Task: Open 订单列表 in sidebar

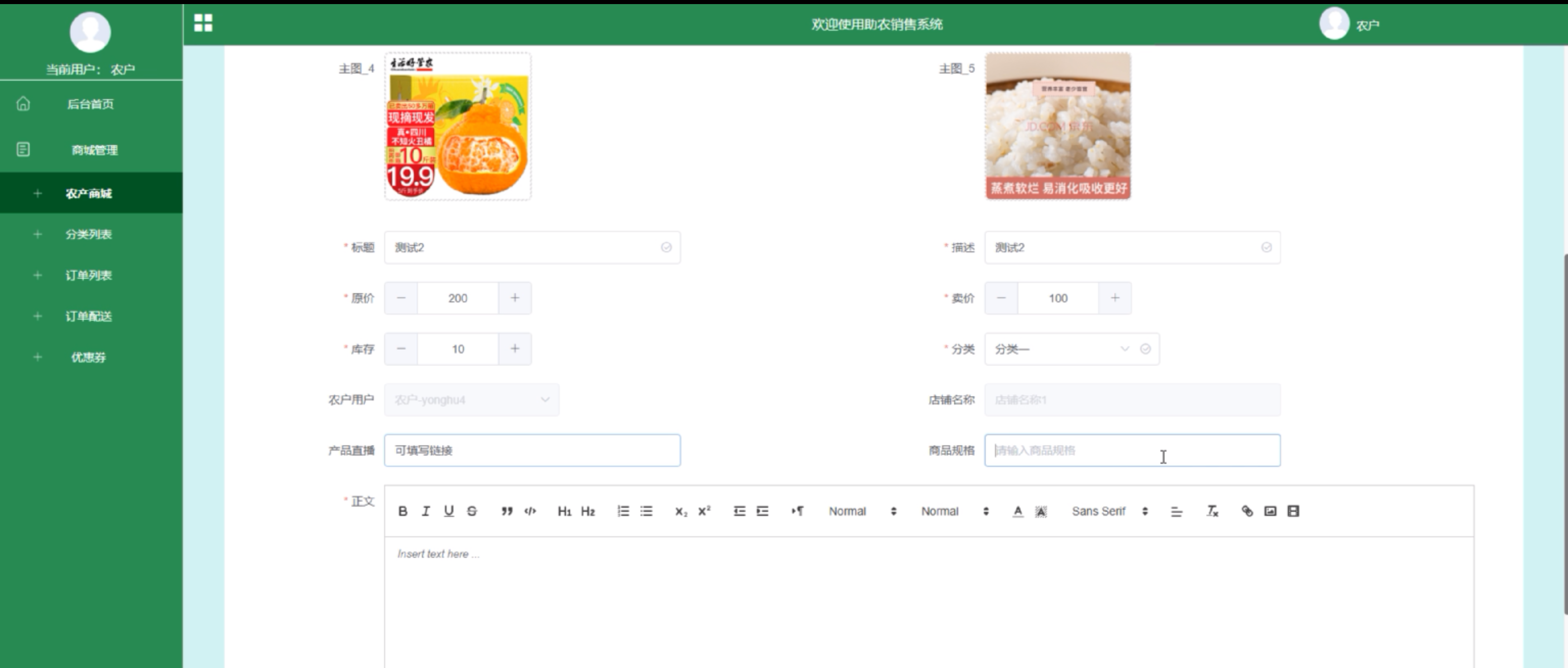Action: [x=89, y=275]
